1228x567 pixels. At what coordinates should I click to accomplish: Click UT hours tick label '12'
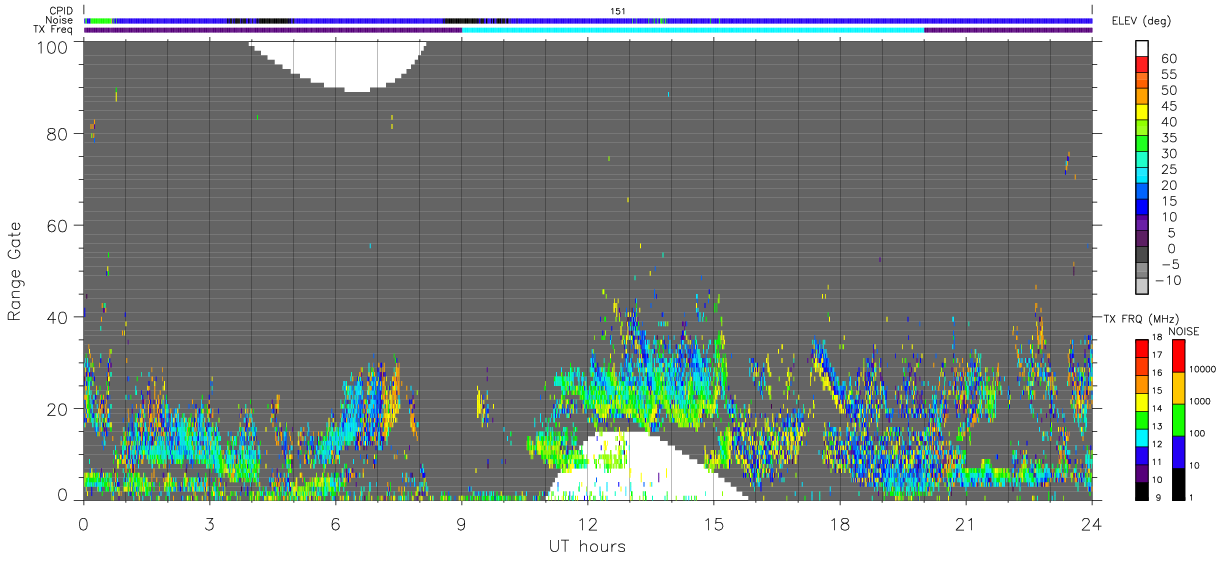tap(587, 524)
